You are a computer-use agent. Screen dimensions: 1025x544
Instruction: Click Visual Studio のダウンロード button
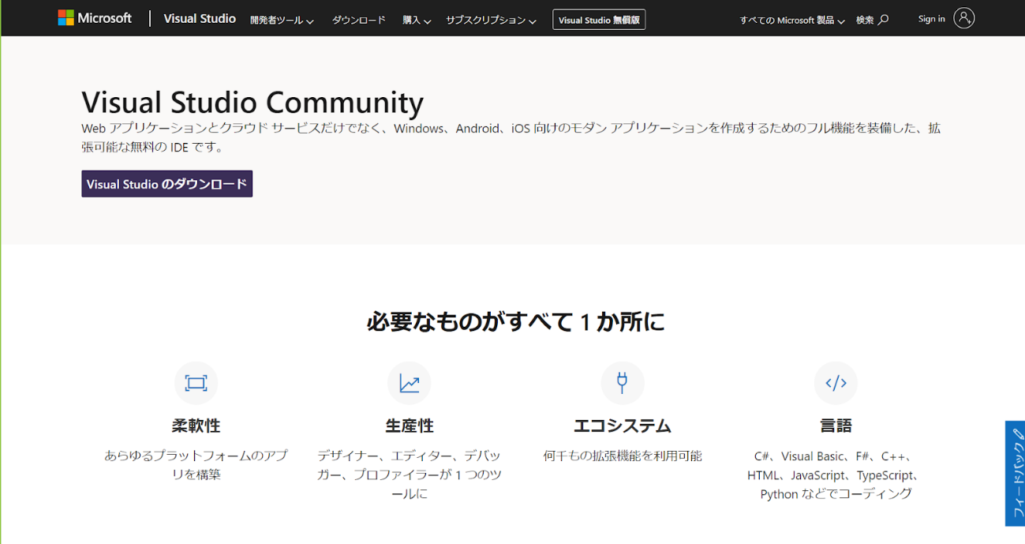tap(167, 184)
